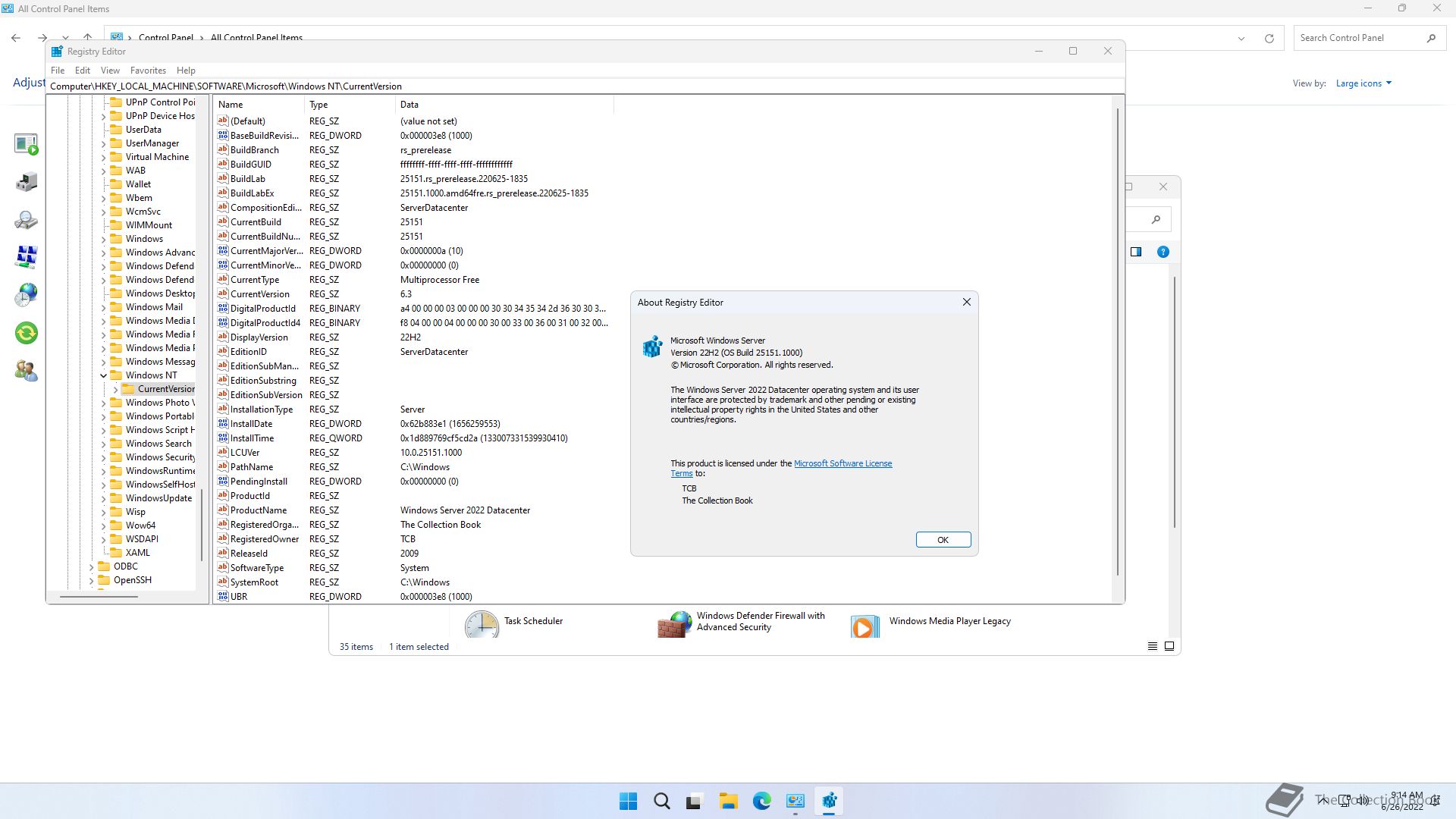Expand the CurrentVersion tree node
This screenshot has width=1456, height=819.
pyautogui.click(x=115, y=389)
